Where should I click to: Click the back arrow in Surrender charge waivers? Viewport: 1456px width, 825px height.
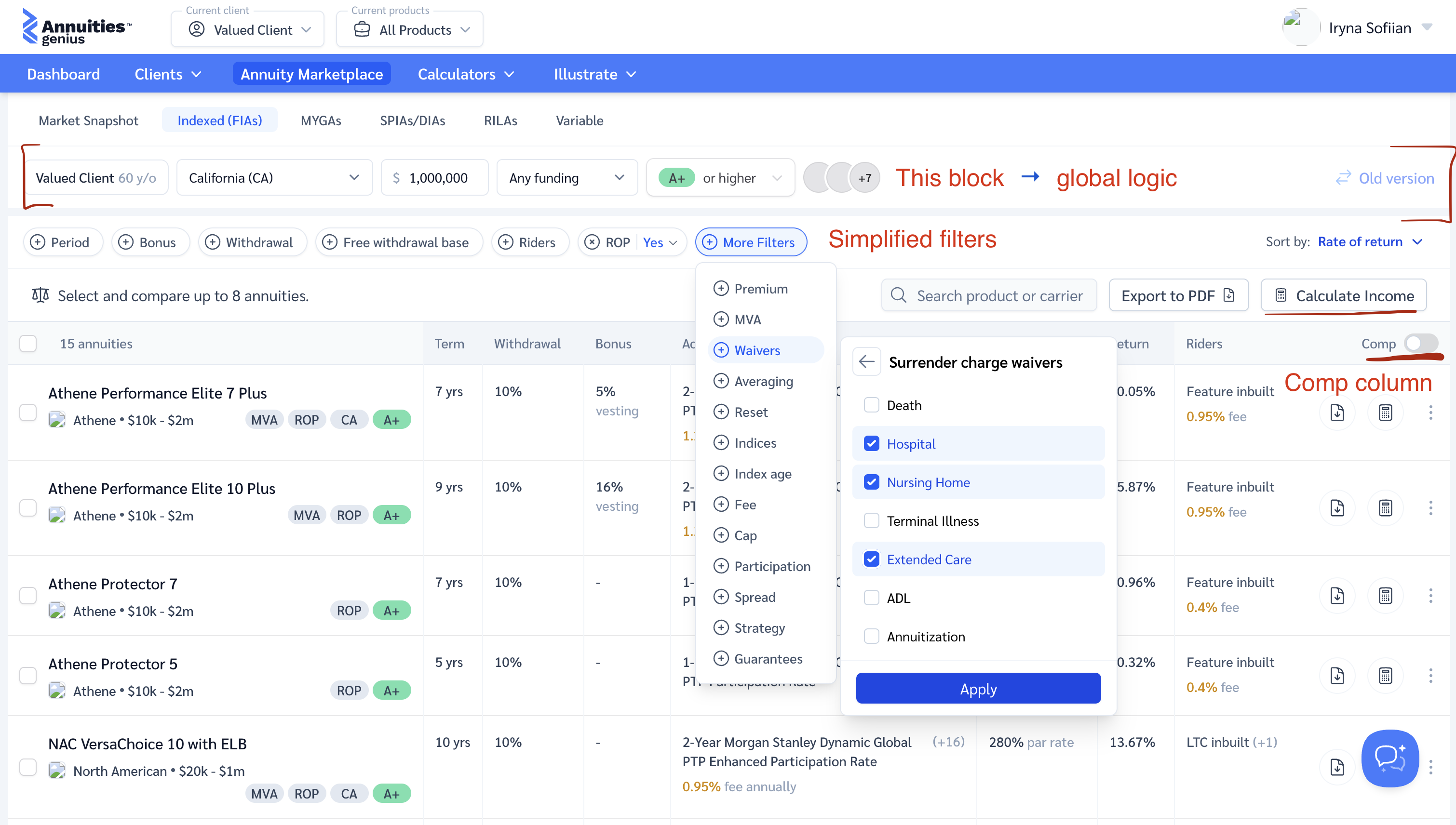pyautogui.click(x=866, y=361)
